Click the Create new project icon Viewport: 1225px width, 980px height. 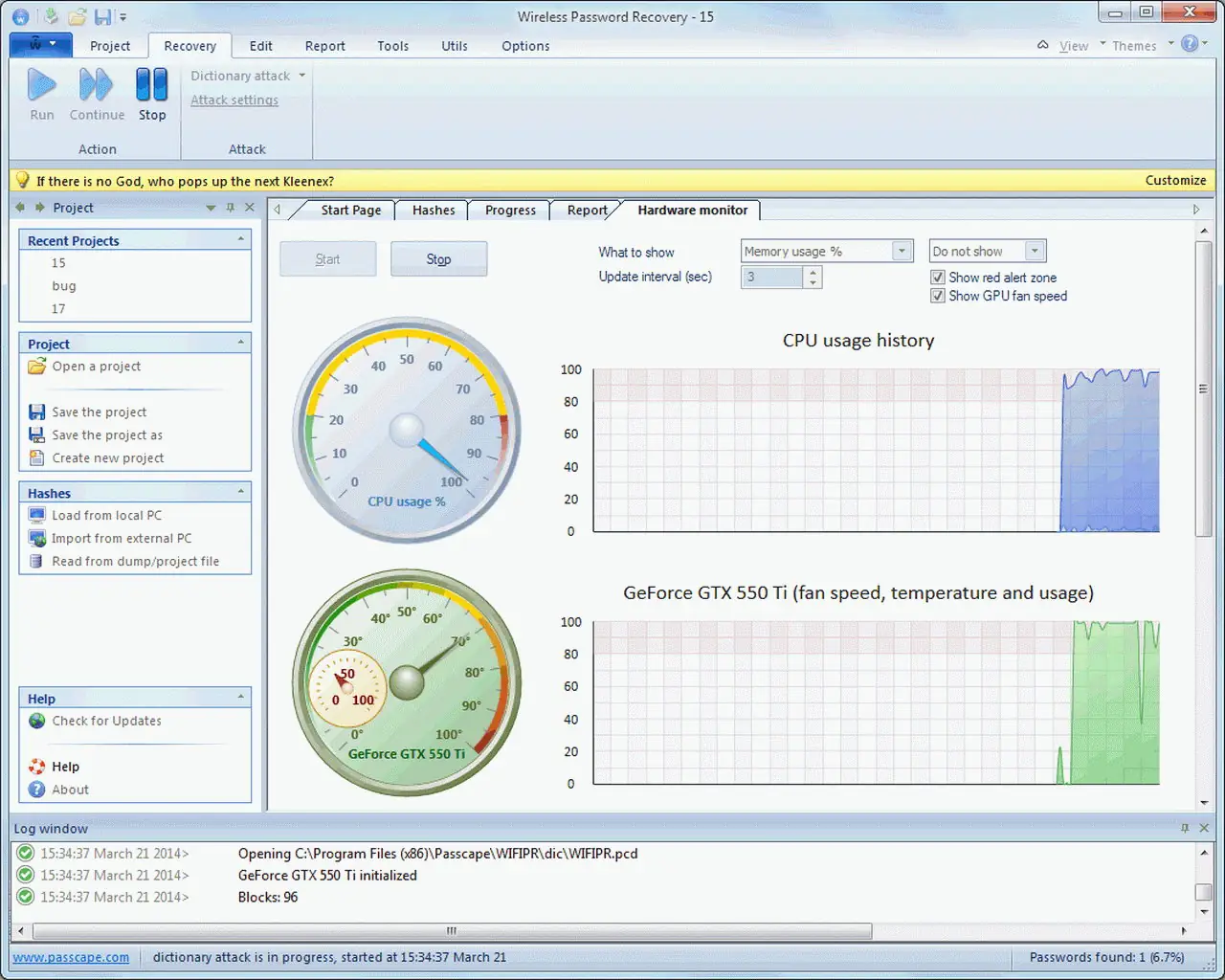point(37,458)
